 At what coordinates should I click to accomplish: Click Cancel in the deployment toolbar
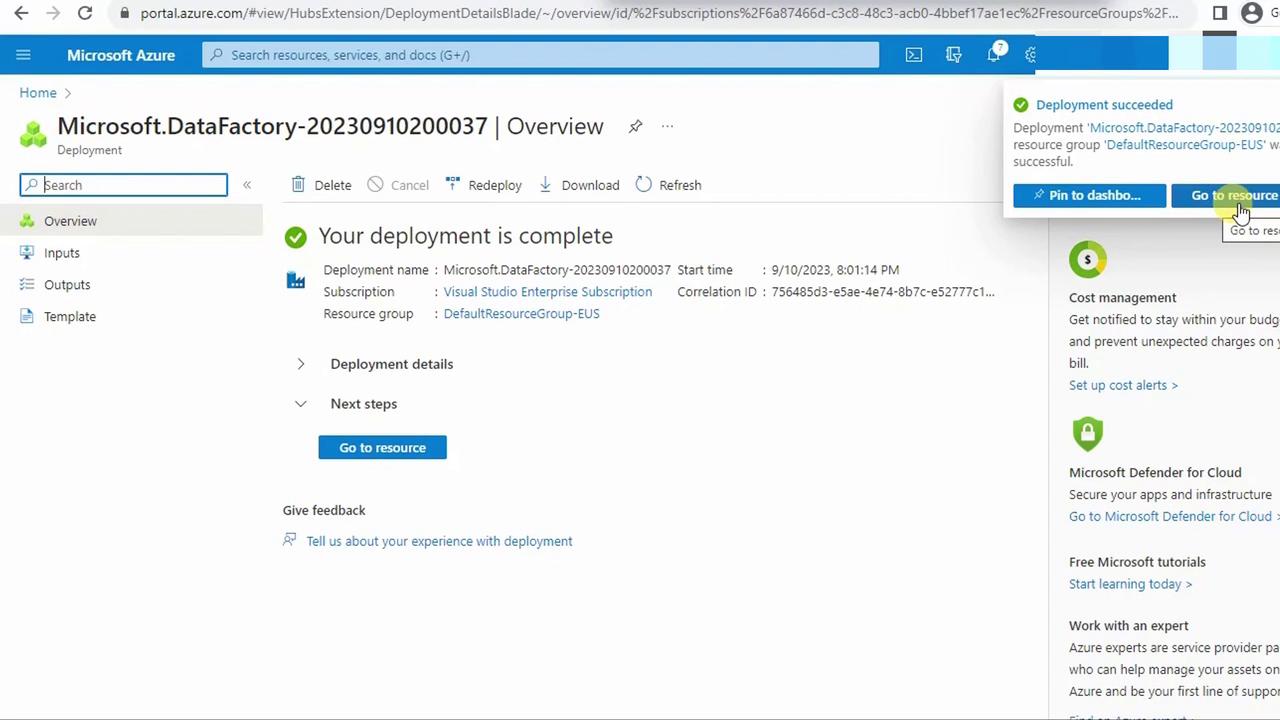[x=398, y=185]
